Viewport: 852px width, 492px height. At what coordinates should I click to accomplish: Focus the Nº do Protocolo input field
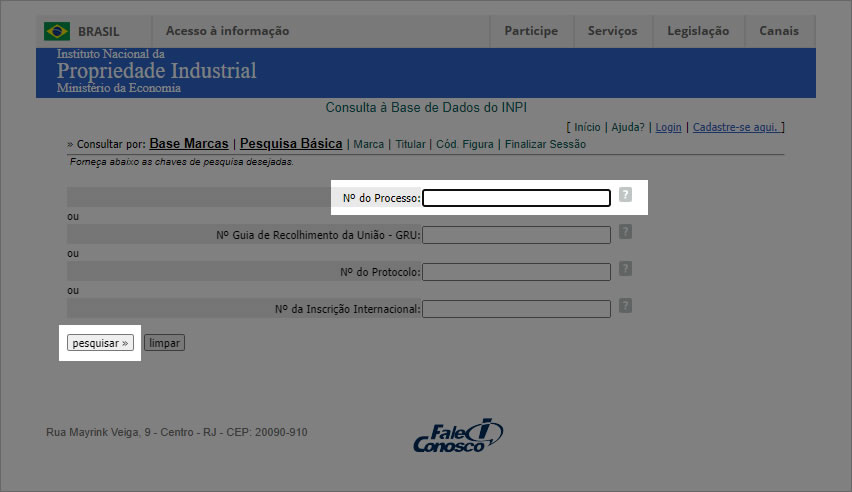click(516, 272)
